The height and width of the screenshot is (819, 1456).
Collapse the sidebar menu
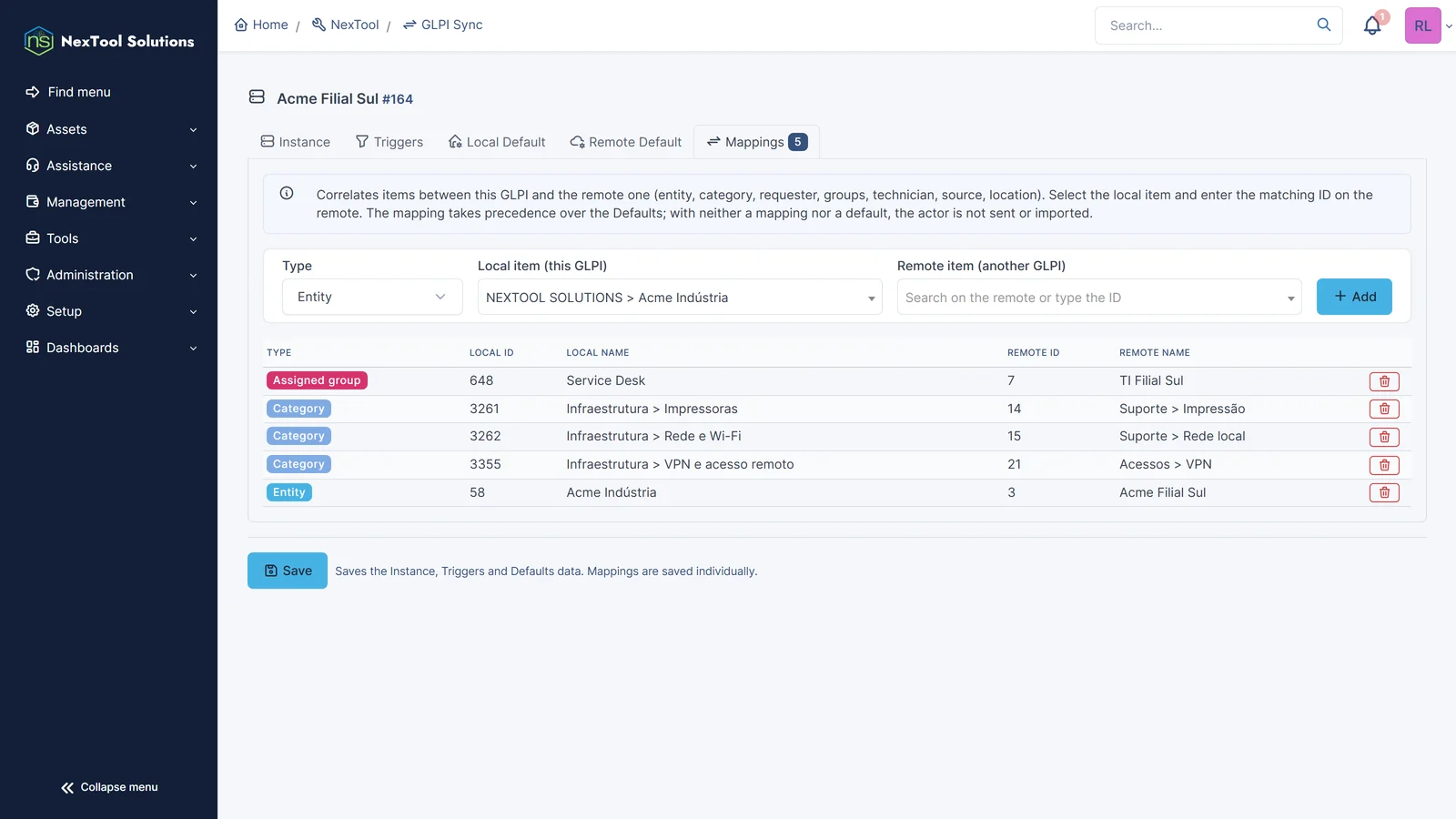(x=109, y=787)
